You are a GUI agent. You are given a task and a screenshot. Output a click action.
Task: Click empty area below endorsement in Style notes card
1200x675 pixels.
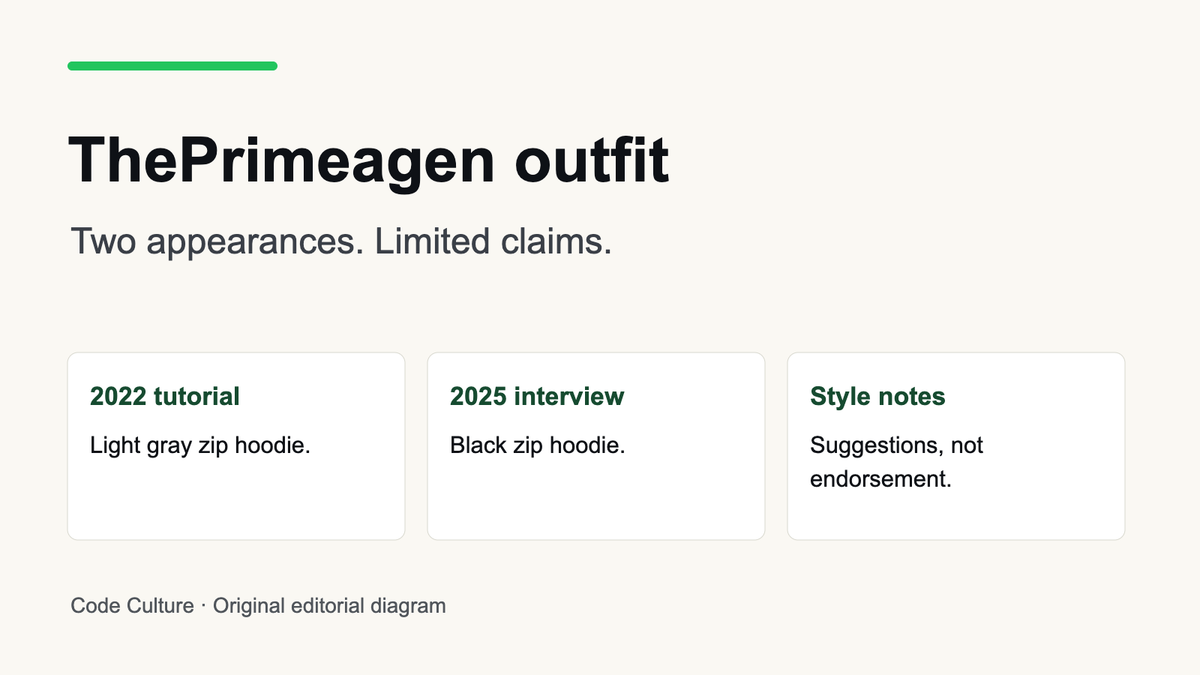point(956,516)
